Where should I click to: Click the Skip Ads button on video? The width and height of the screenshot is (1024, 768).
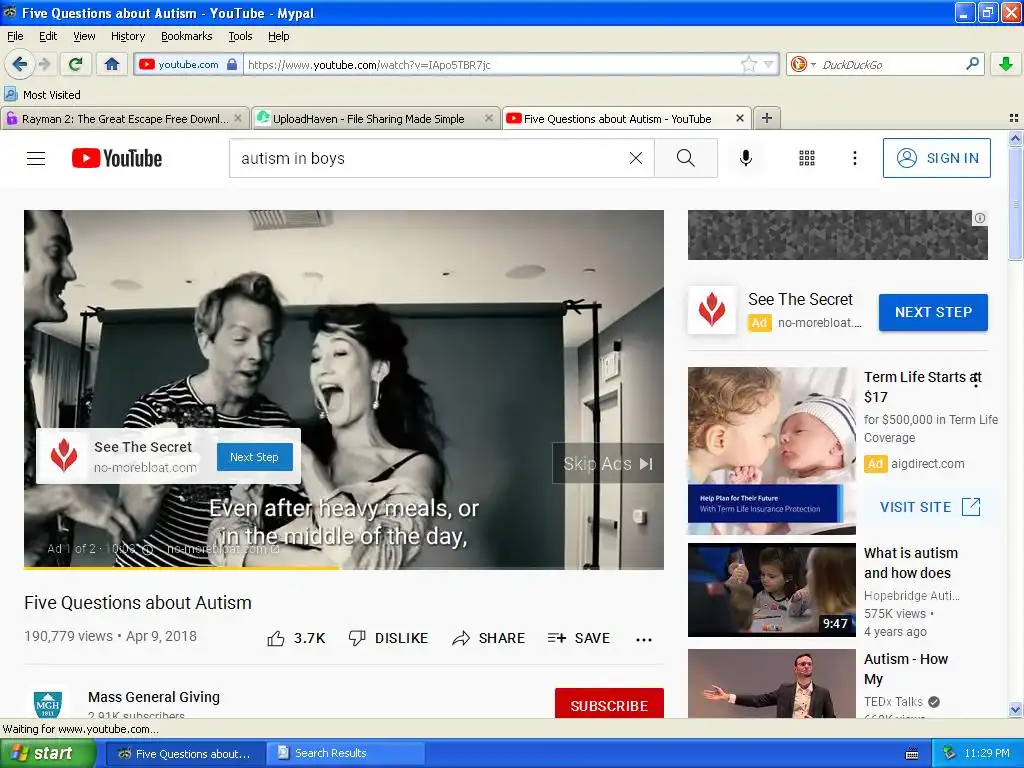pyautogui.click(x=607, y=464)
